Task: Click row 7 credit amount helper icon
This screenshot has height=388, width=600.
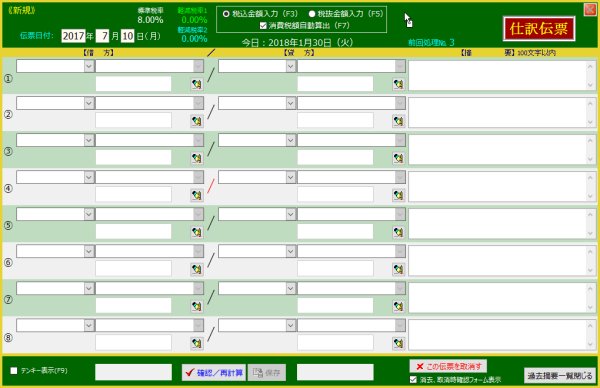Action: (x=398, y=306)
